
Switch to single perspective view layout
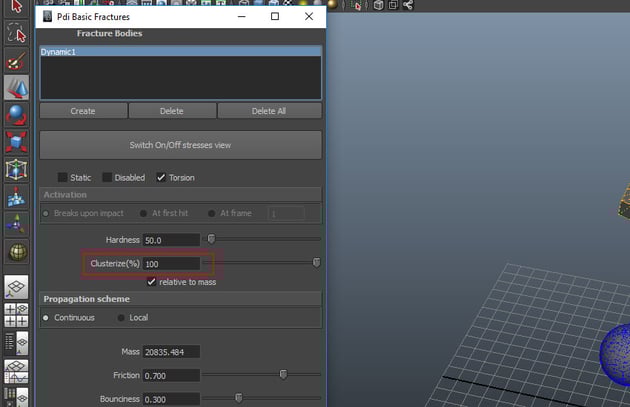pos(16,288)
